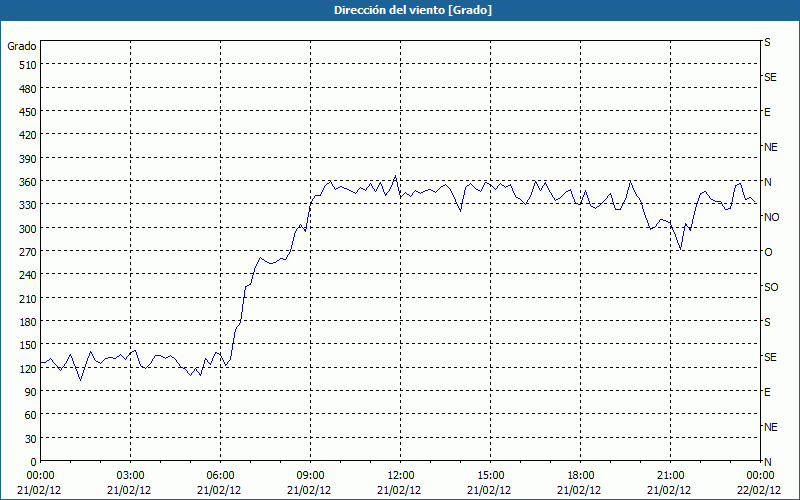Click the '18:00' time label
This screenshot has width=800, height=500.
[x=581, y=476]
